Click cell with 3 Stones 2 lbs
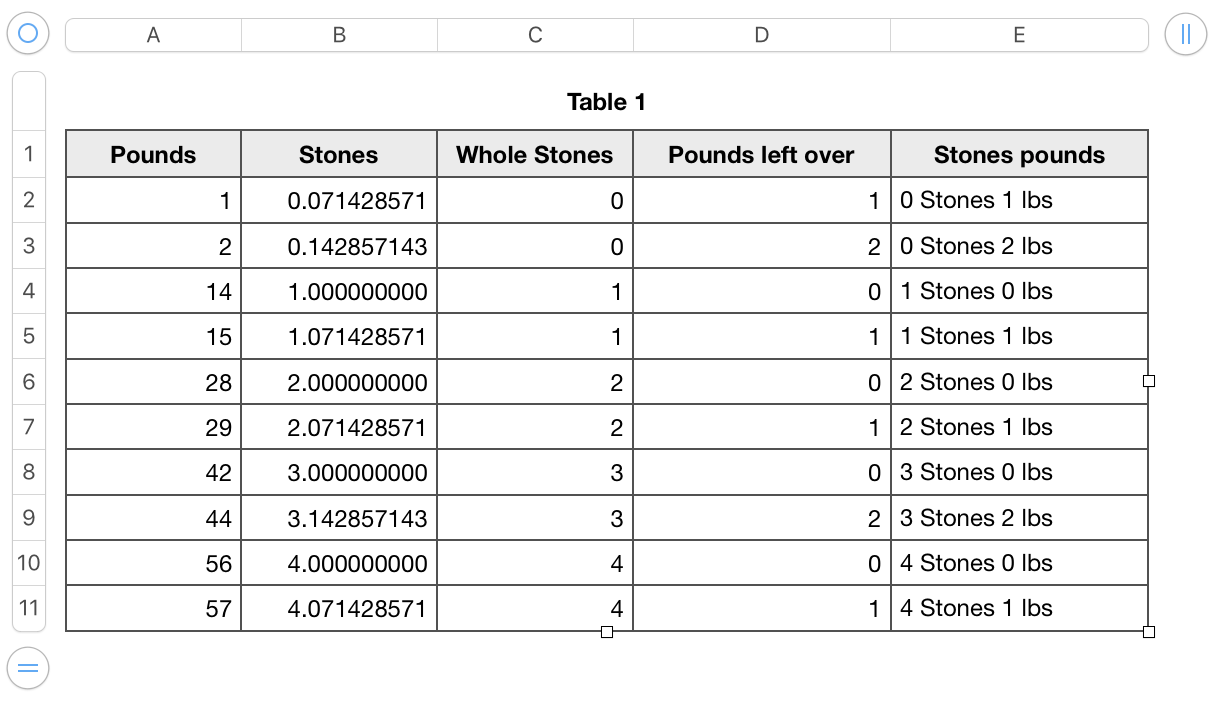Image resolution: width=1218 pixels, height=712 pixels. (x=1019, y=518)
